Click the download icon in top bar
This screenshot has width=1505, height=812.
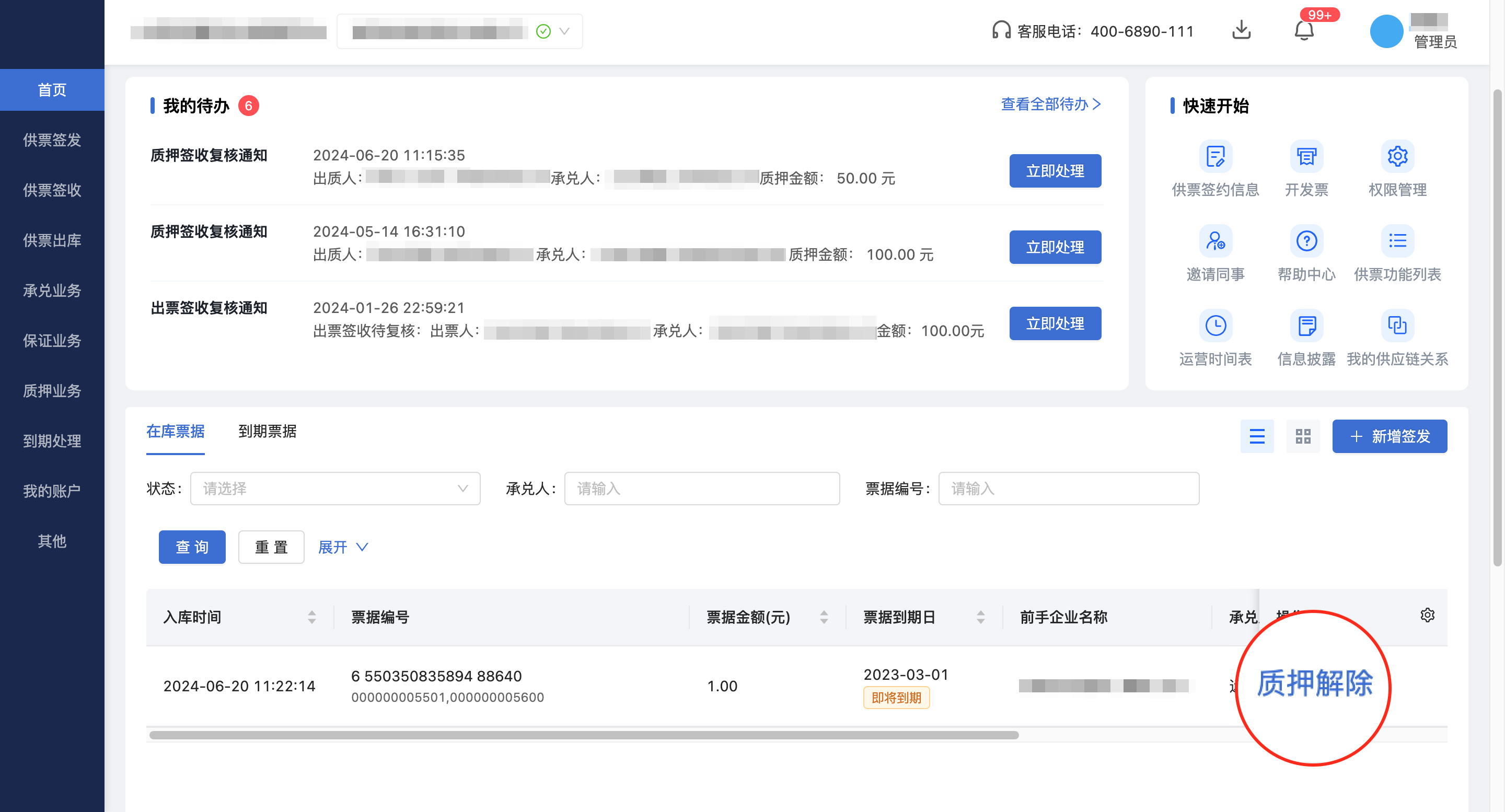(x=1241, y=31)
